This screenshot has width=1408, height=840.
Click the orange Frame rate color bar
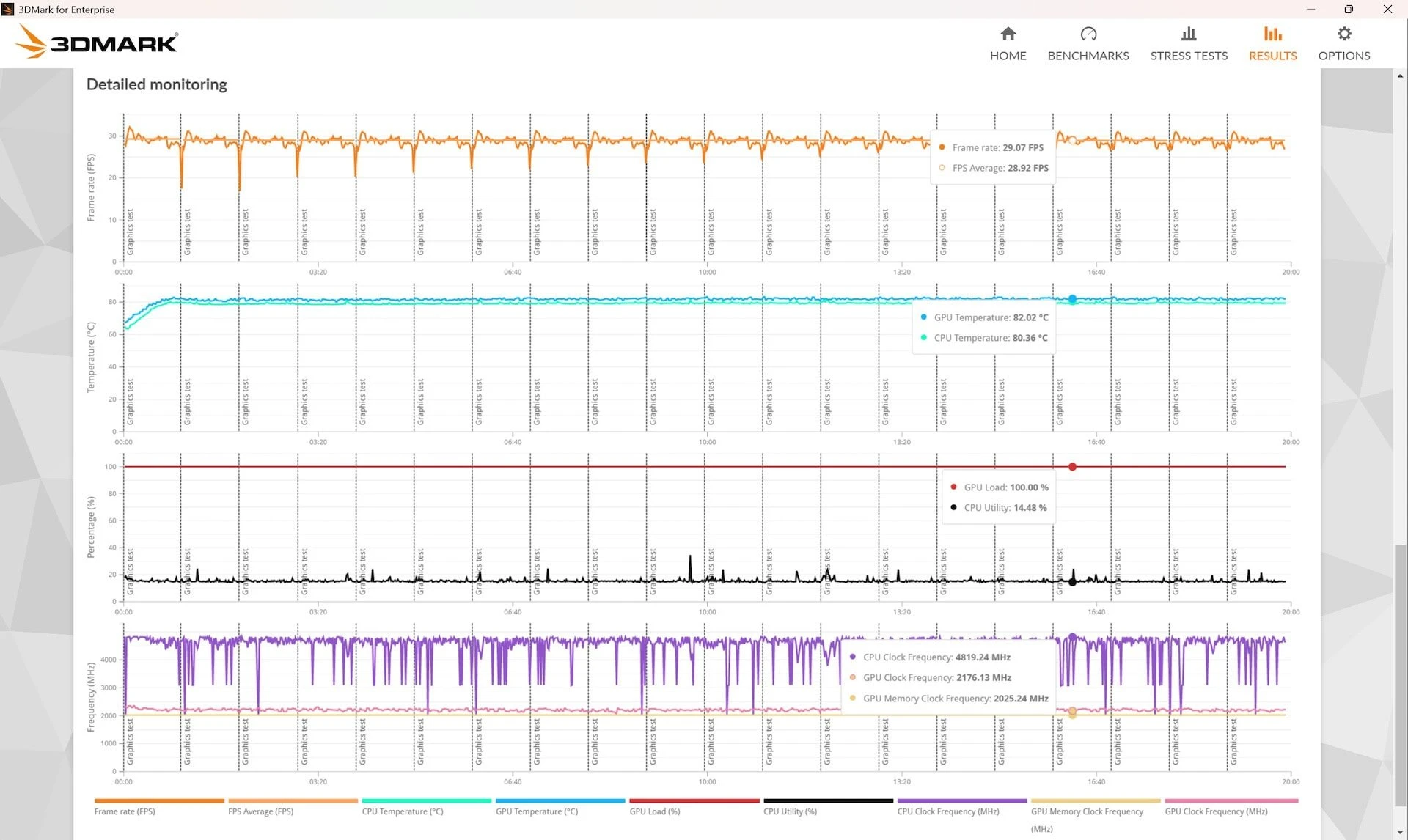click(x=159, y=800)
